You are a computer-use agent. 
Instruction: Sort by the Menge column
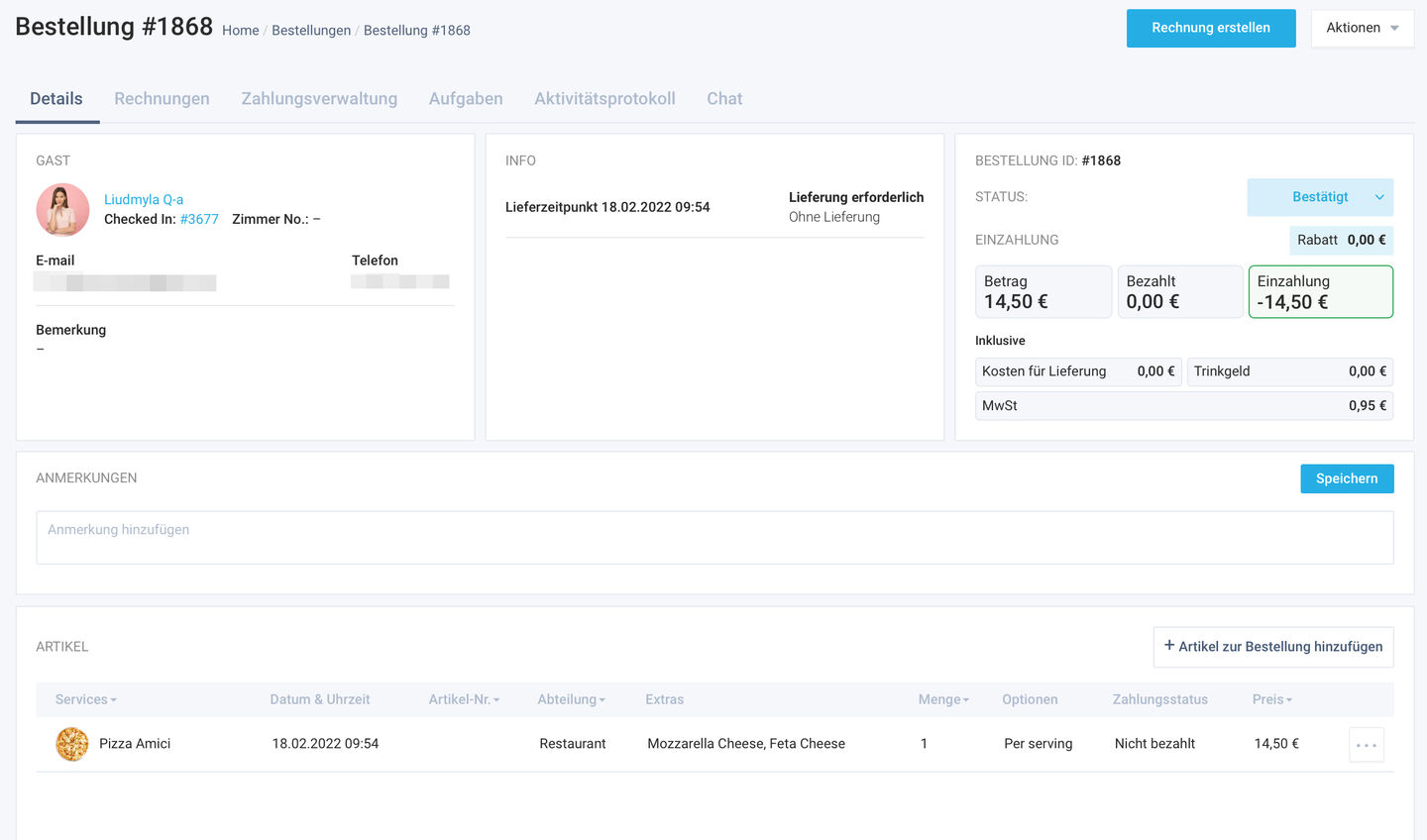point(943,699)
